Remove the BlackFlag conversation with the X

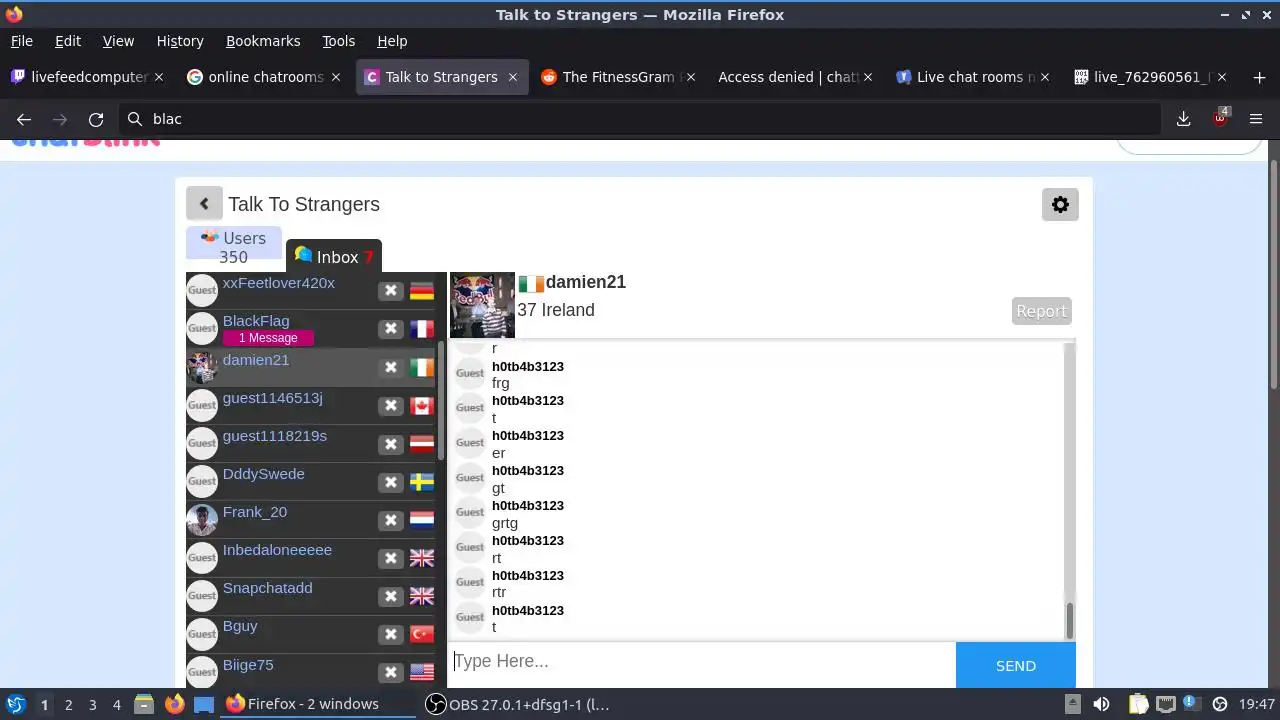pyautogui.click(x=391, y=329)
